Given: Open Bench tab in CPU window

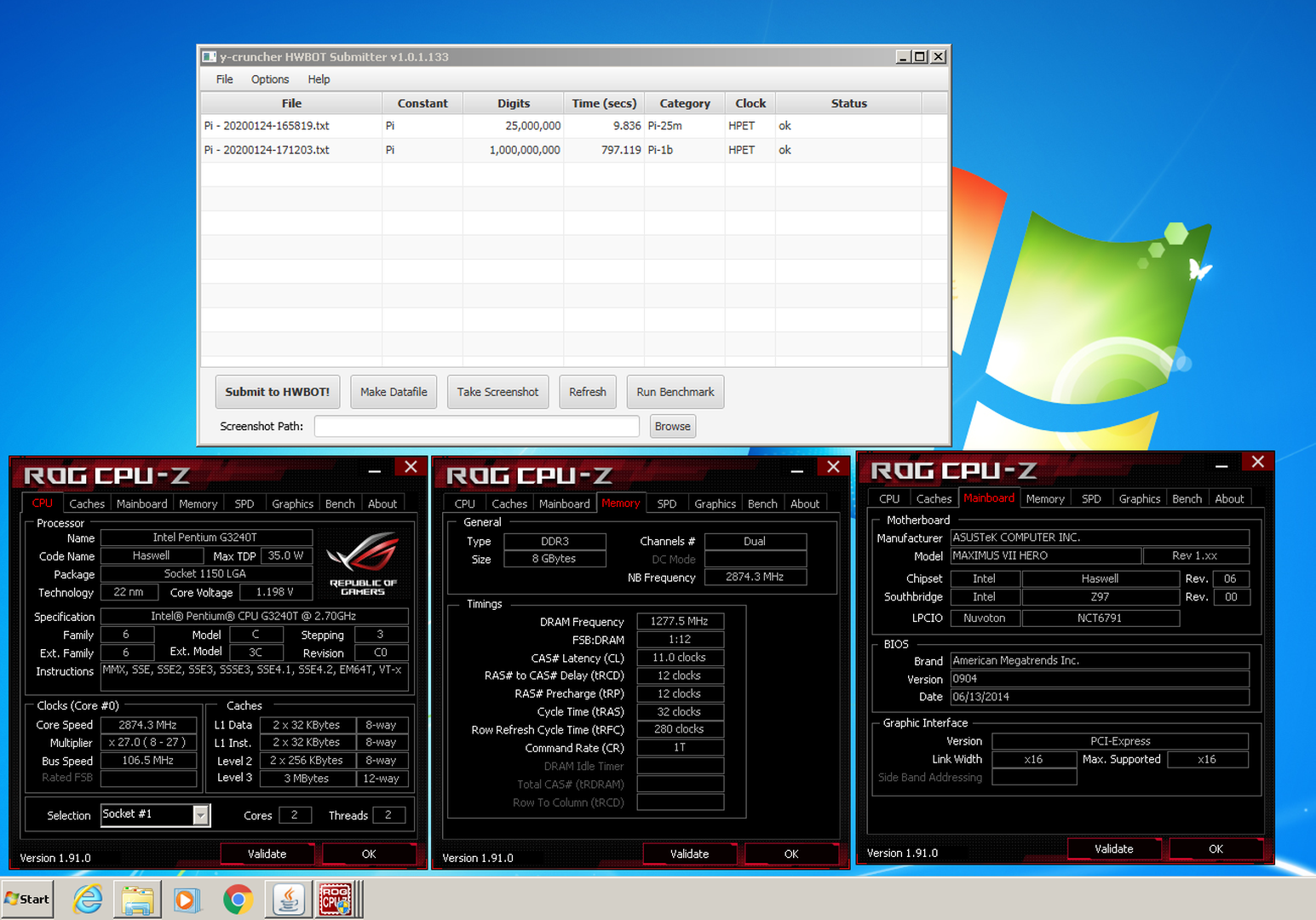Looking at the screenshot, I should (340, 503).
